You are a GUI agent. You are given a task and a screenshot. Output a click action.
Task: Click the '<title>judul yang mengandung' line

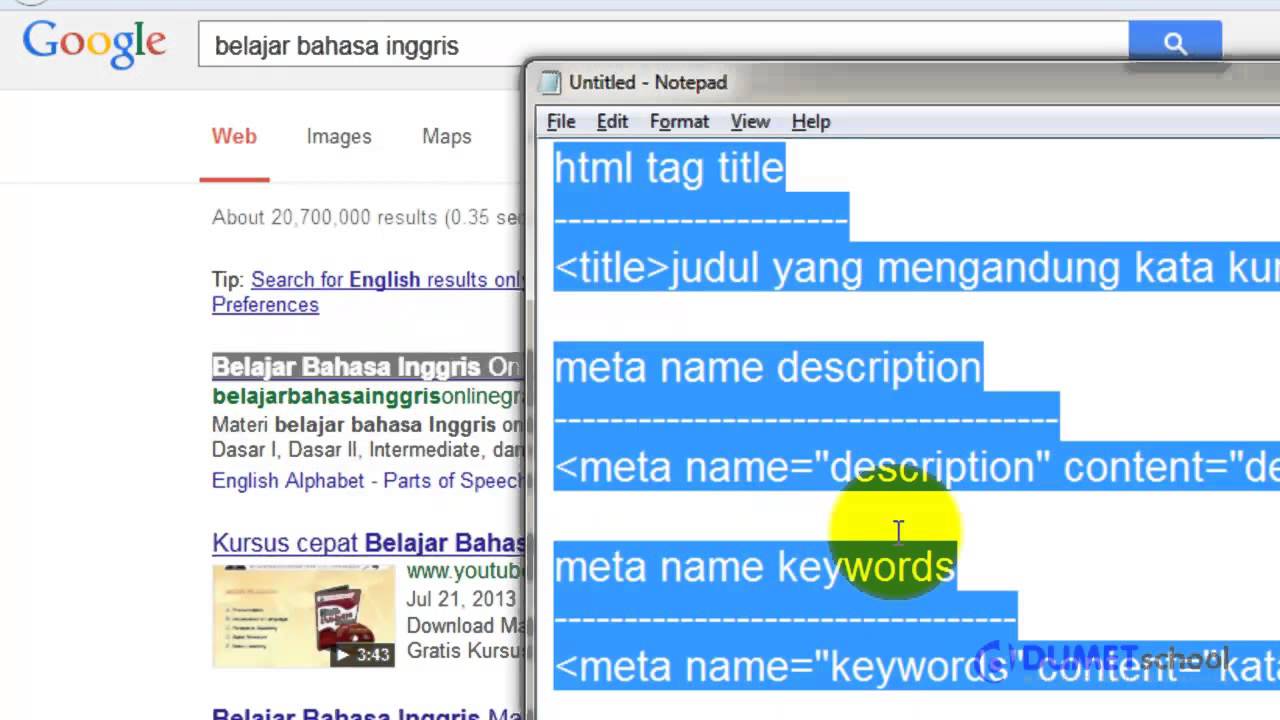(x=916, y=267)
